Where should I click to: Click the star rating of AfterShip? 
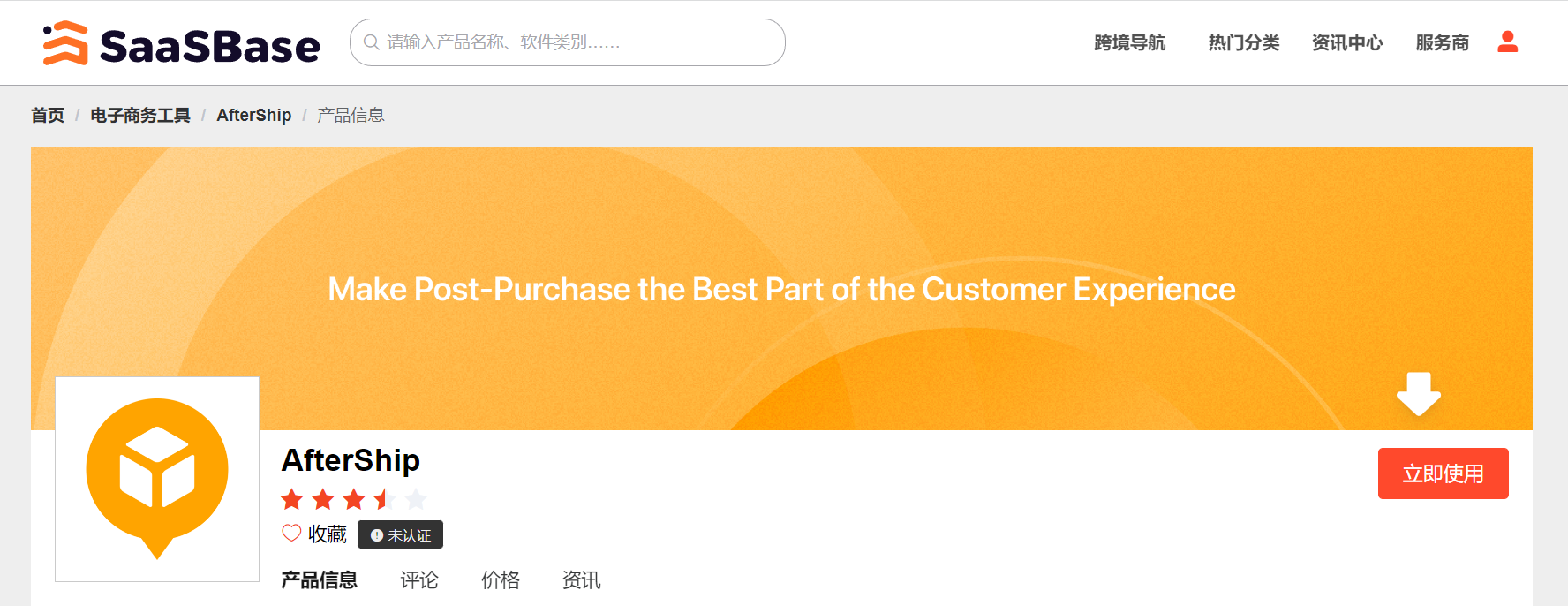click(354, 499)
